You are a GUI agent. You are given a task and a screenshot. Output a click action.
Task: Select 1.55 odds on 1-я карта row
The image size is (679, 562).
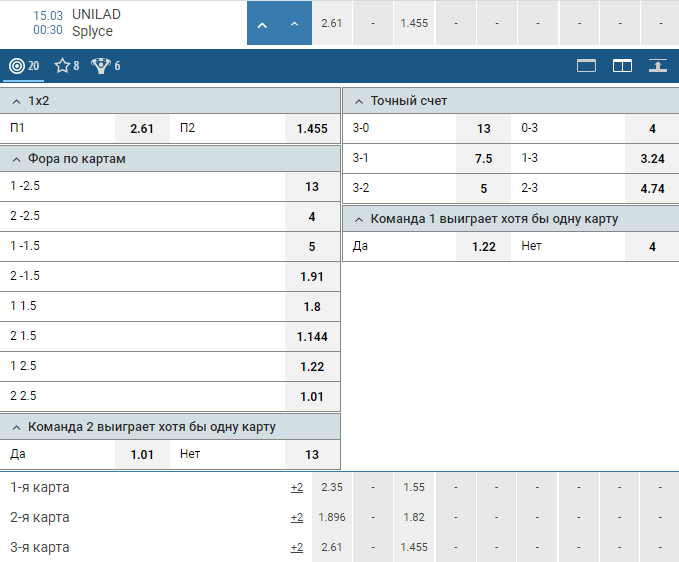coord(414,487)
